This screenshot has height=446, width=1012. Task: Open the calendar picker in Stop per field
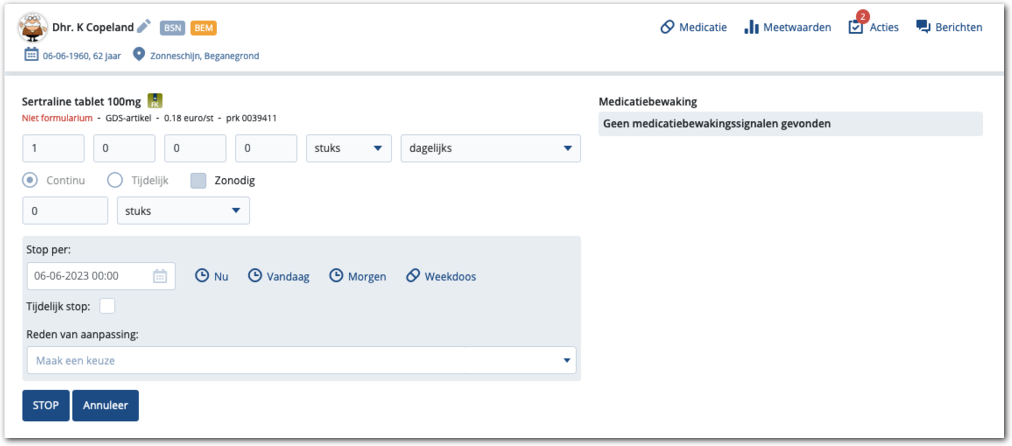[x=160, y=276]
